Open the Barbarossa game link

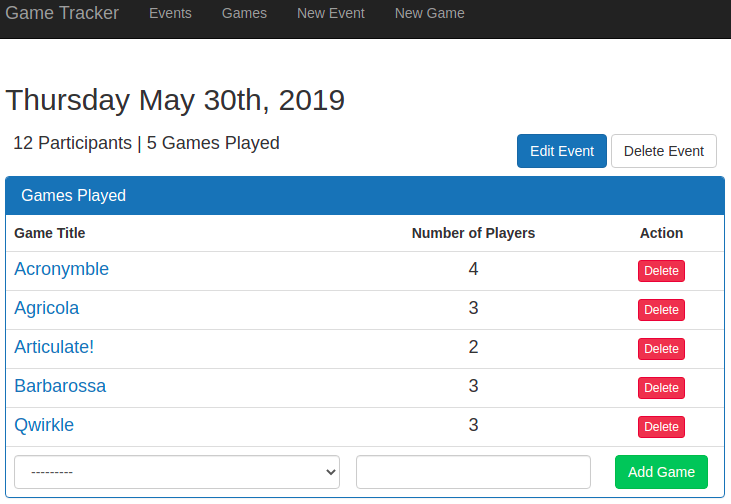(x=60, y=386)
